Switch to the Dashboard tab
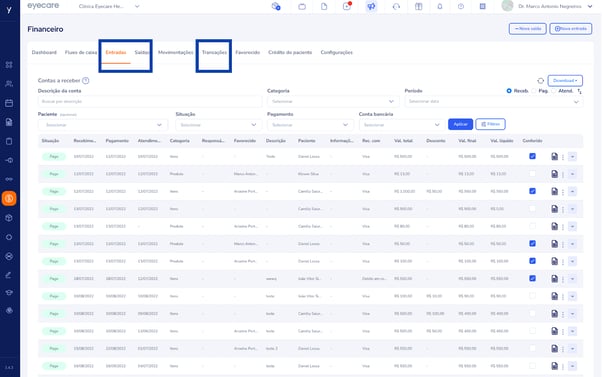The height and width of the screenshot is (377, 602). point(44,52)
